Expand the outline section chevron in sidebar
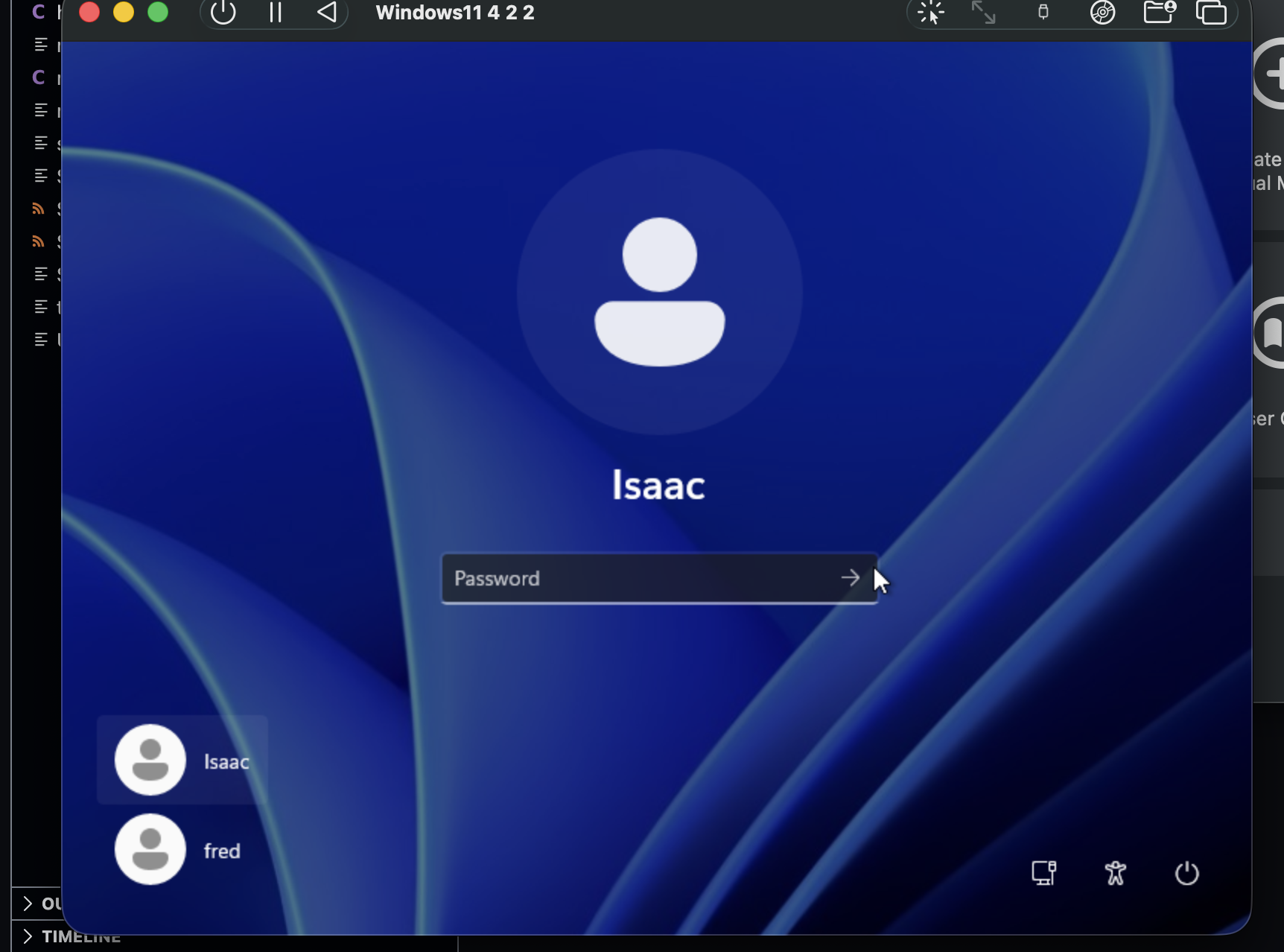1284x952 pixels. point(28,904)
